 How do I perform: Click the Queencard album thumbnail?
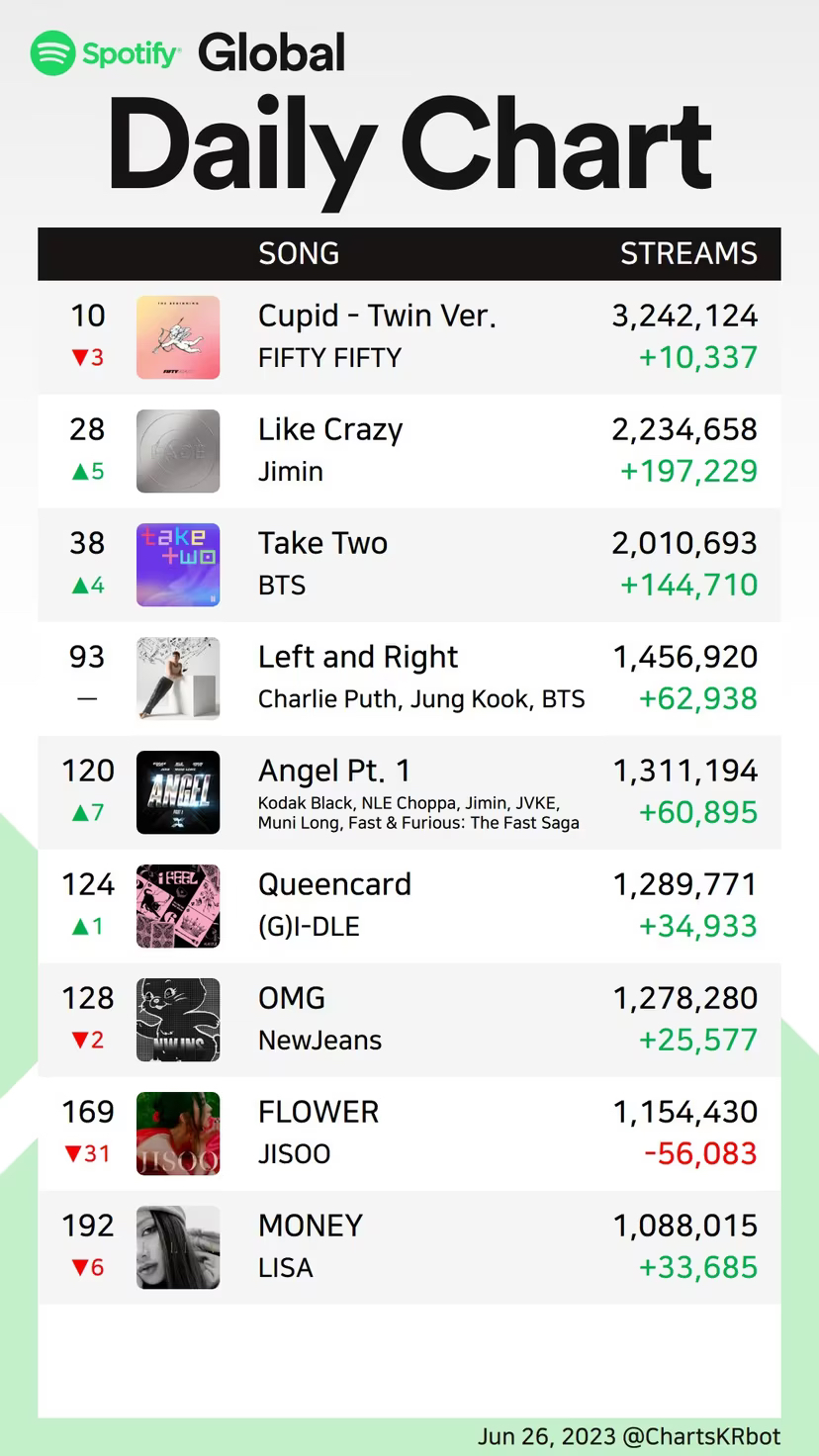[x=178, y=906]
